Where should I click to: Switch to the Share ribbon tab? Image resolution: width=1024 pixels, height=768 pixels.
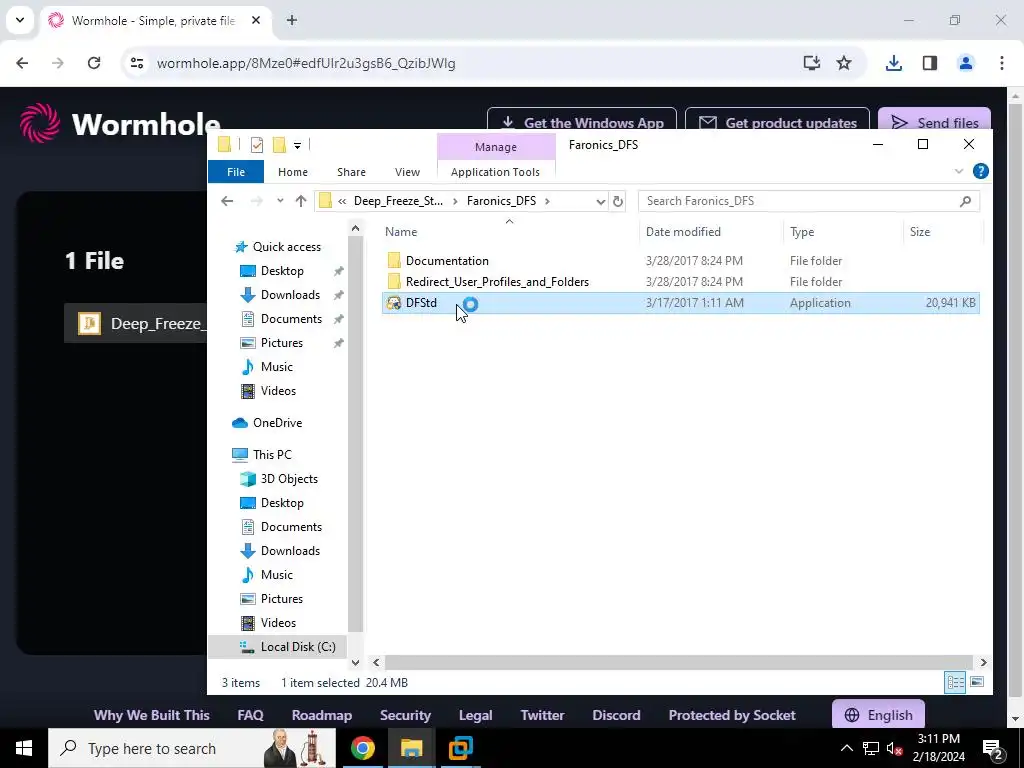(x=351, y=172)
